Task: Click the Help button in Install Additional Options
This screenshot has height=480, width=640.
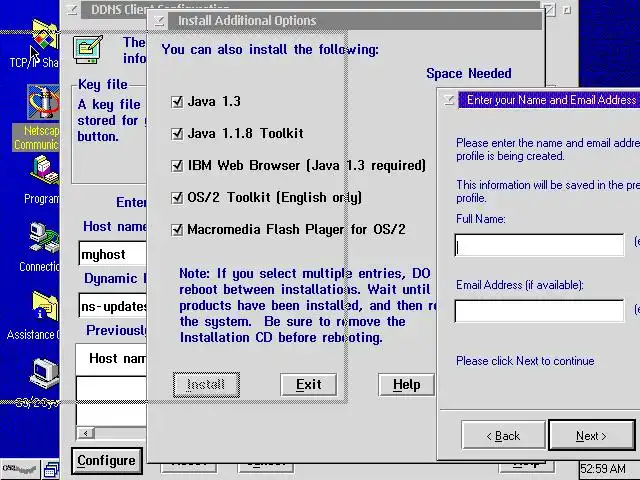Action: point(407,384)
